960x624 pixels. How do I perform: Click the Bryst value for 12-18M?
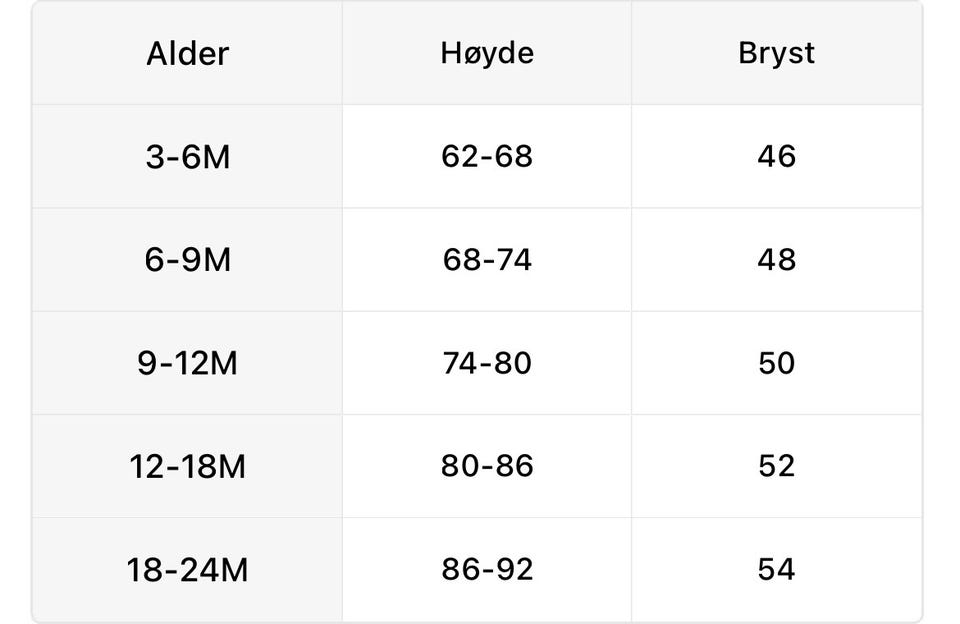tap(776, 466)
